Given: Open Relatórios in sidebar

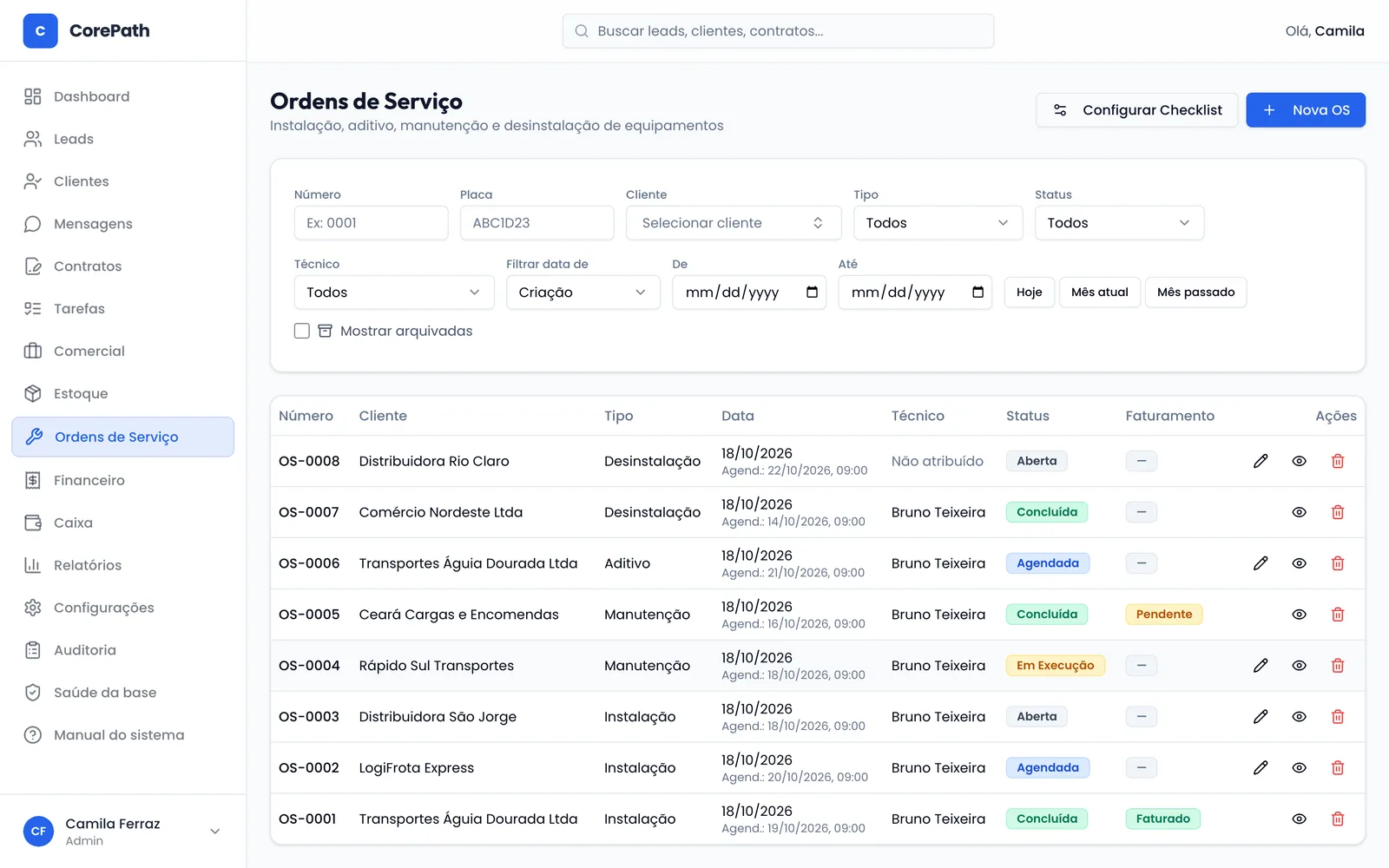Looking at the screenshot, I should click(122, 565).
